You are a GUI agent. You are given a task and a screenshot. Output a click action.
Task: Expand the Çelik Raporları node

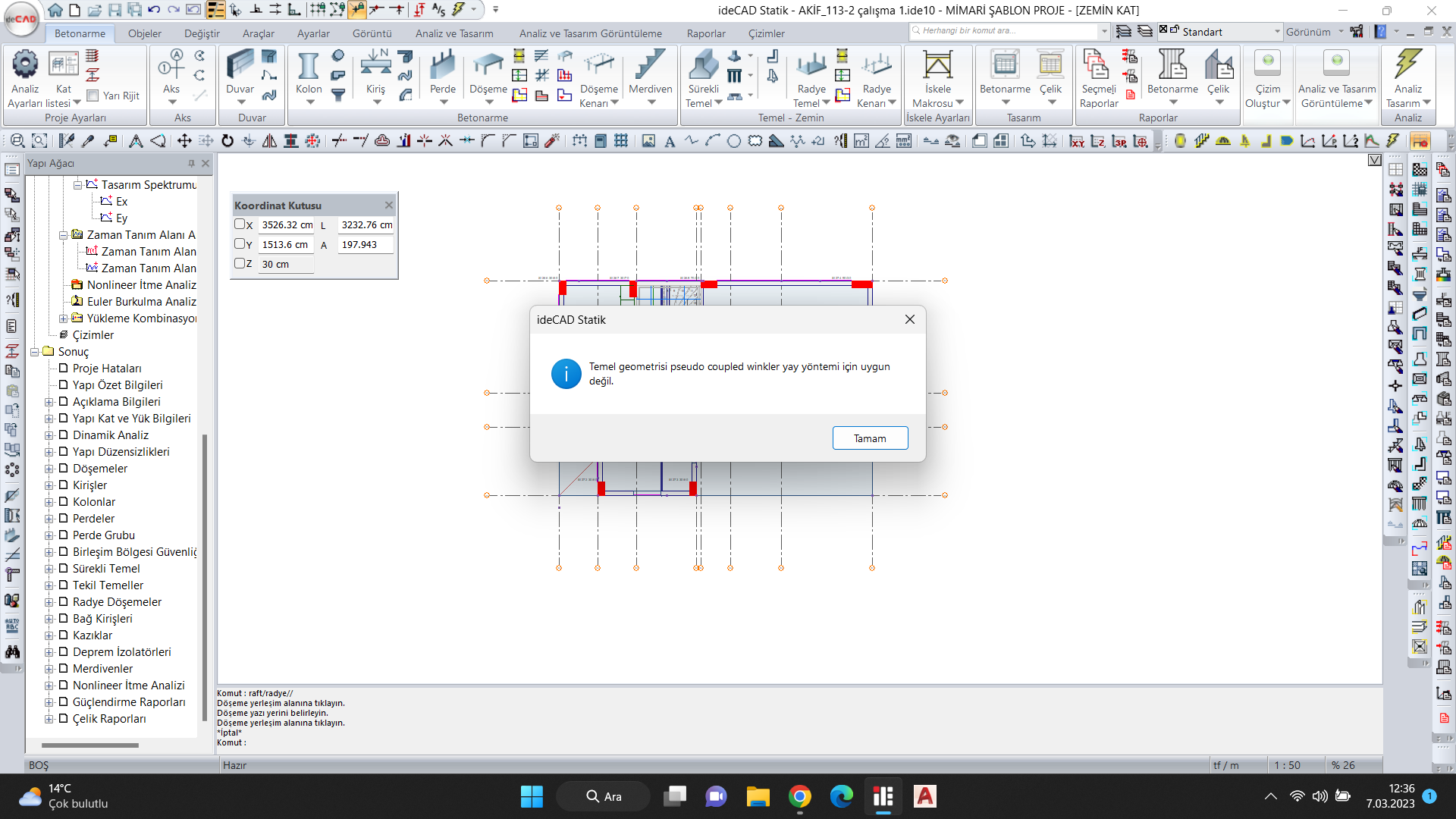pos(49,719)
